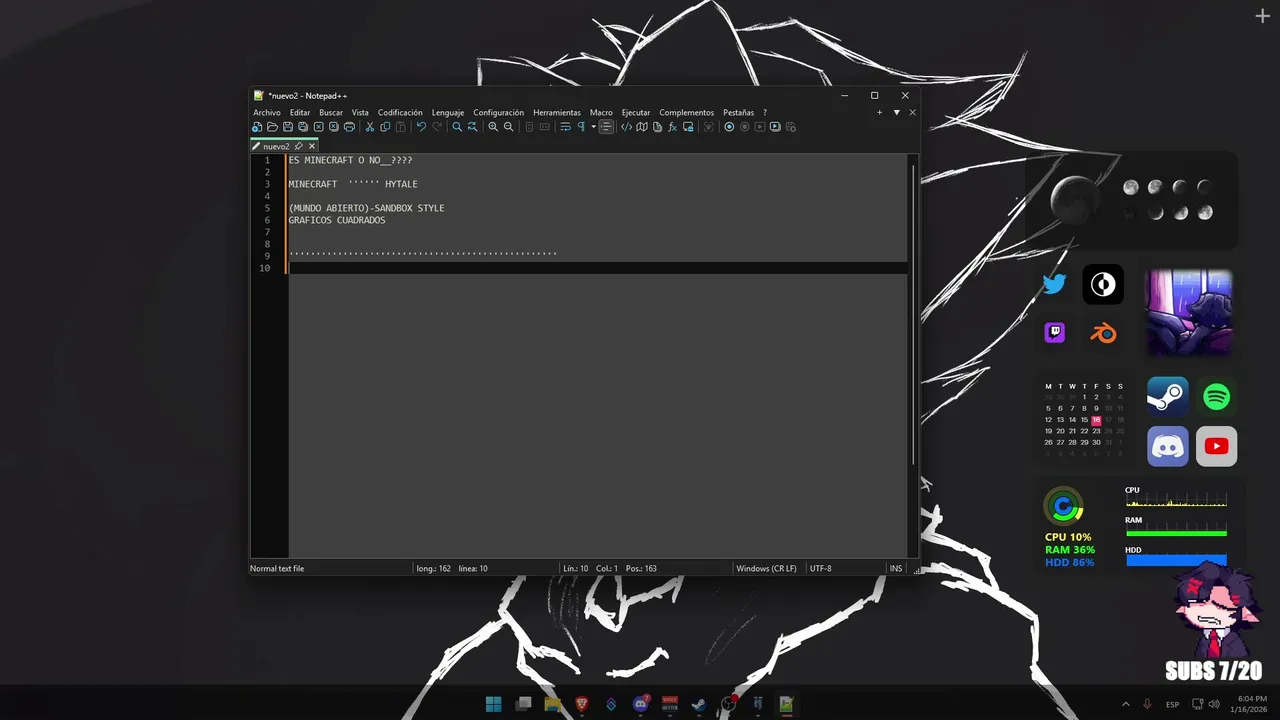This screenshot has height=720, width=1280.
Task: Undo the last edit with toolbar icon
Action: tap(421, 127)
